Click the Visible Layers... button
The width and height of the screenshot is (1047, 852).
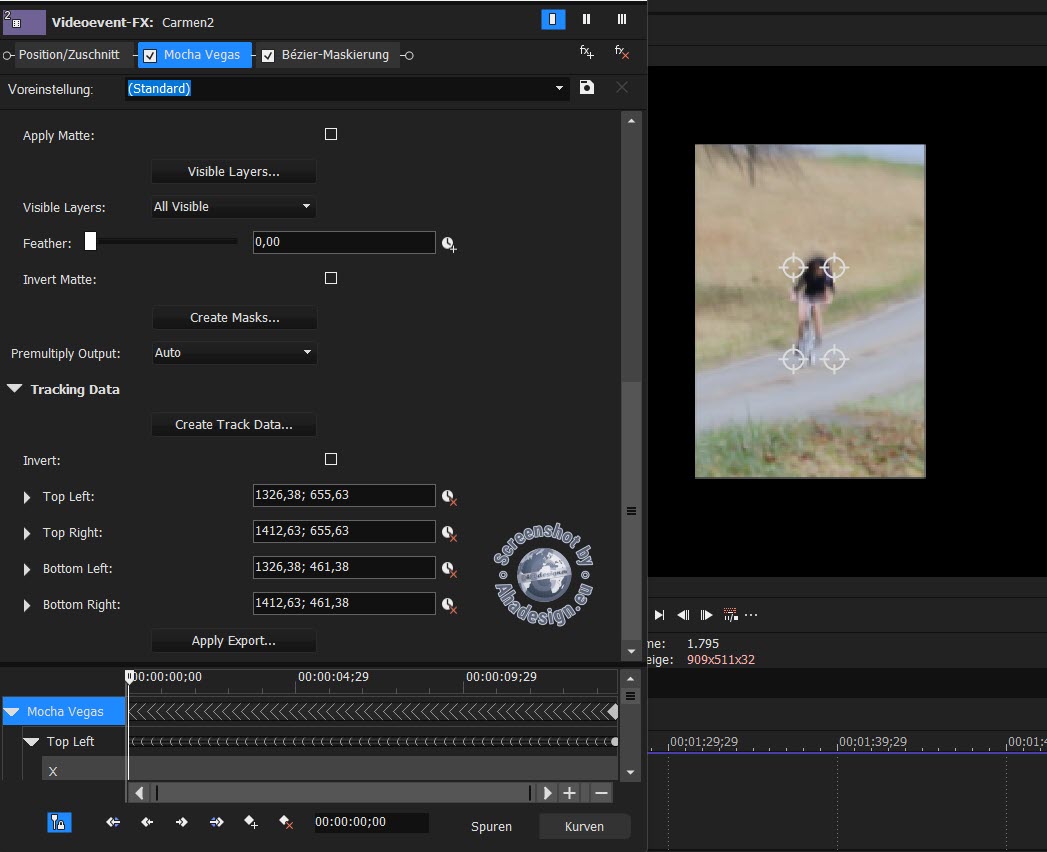pos(234,172)
